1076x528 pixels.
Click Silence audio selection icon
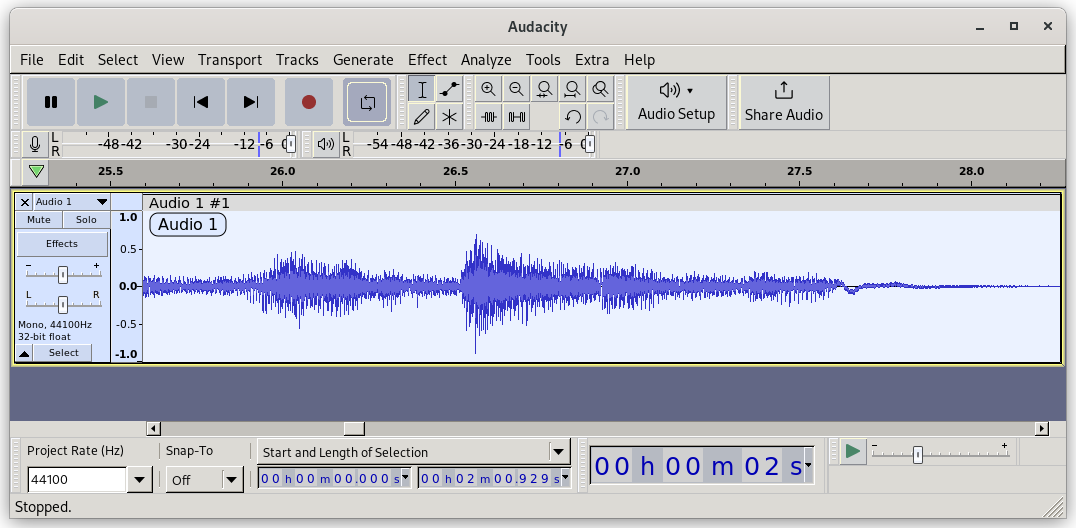tap(517, 117)
